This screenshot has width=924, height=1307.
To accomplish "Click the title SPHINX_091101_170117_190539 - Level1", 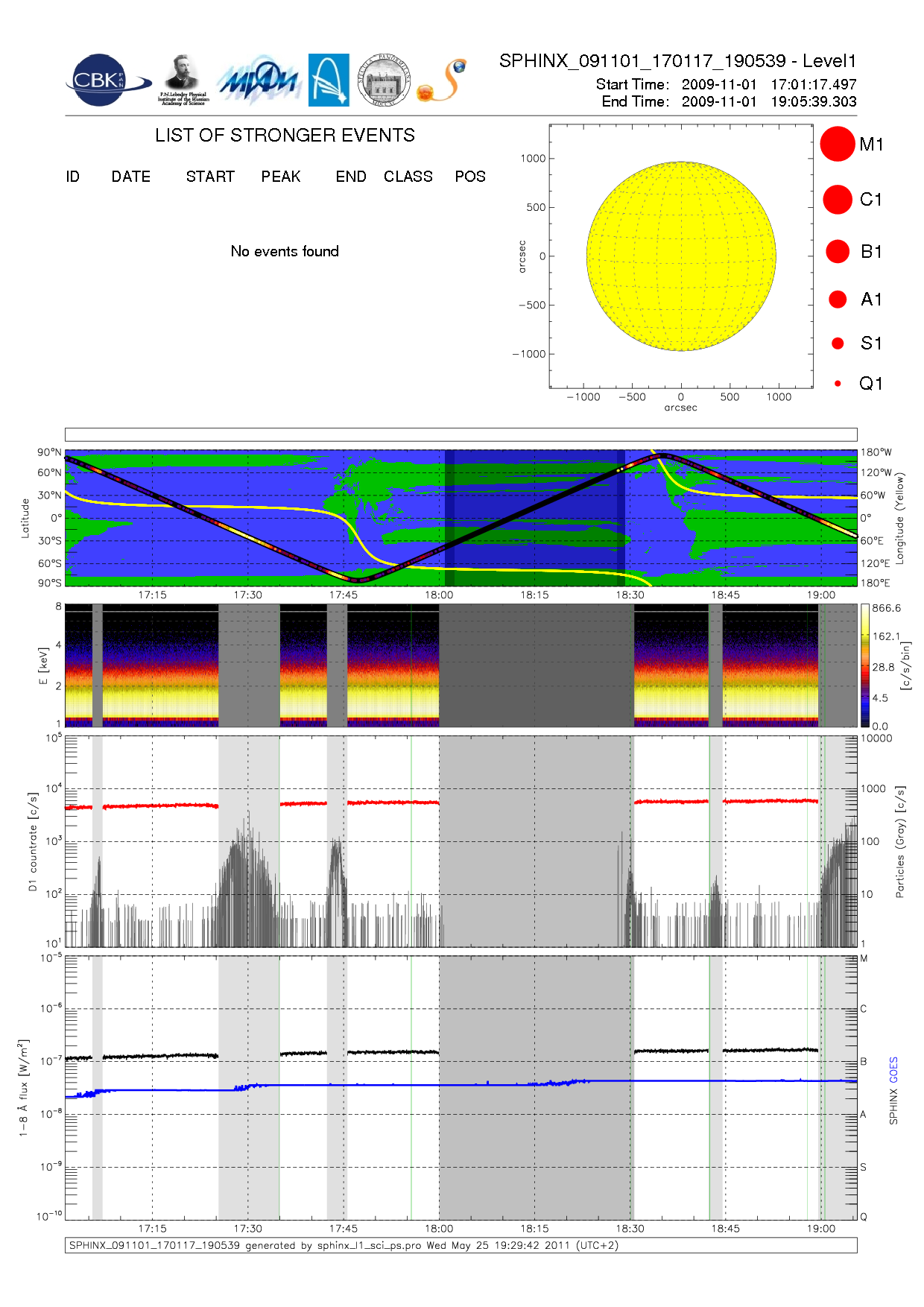I will click(x=678, y=61).
